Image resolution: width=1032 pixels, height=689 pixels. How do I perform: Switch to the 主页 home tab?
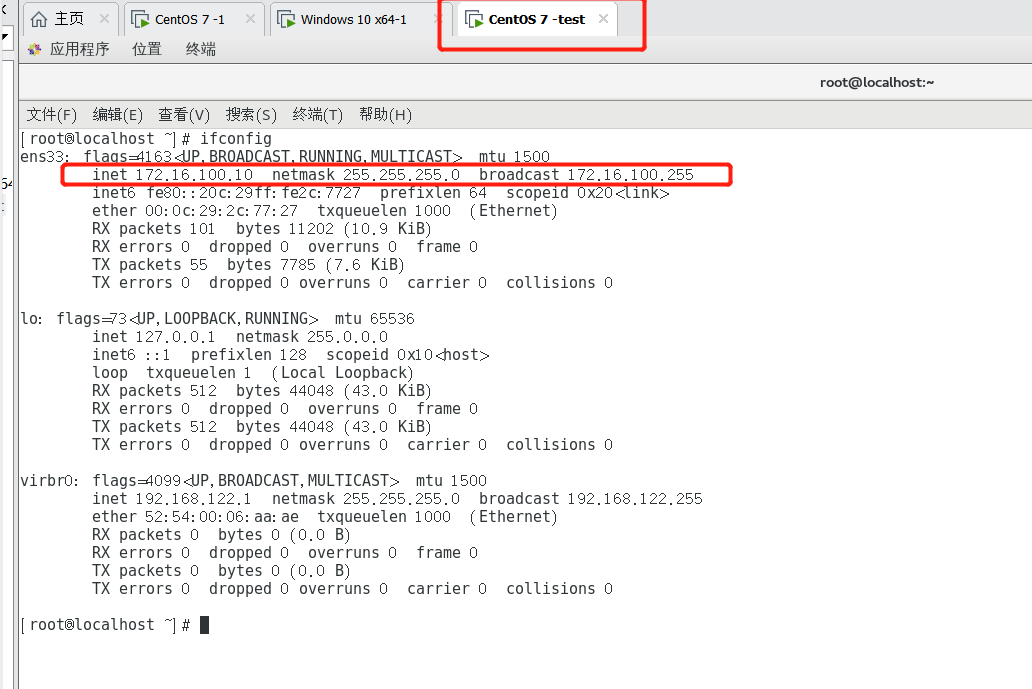(x=71, y=19)
